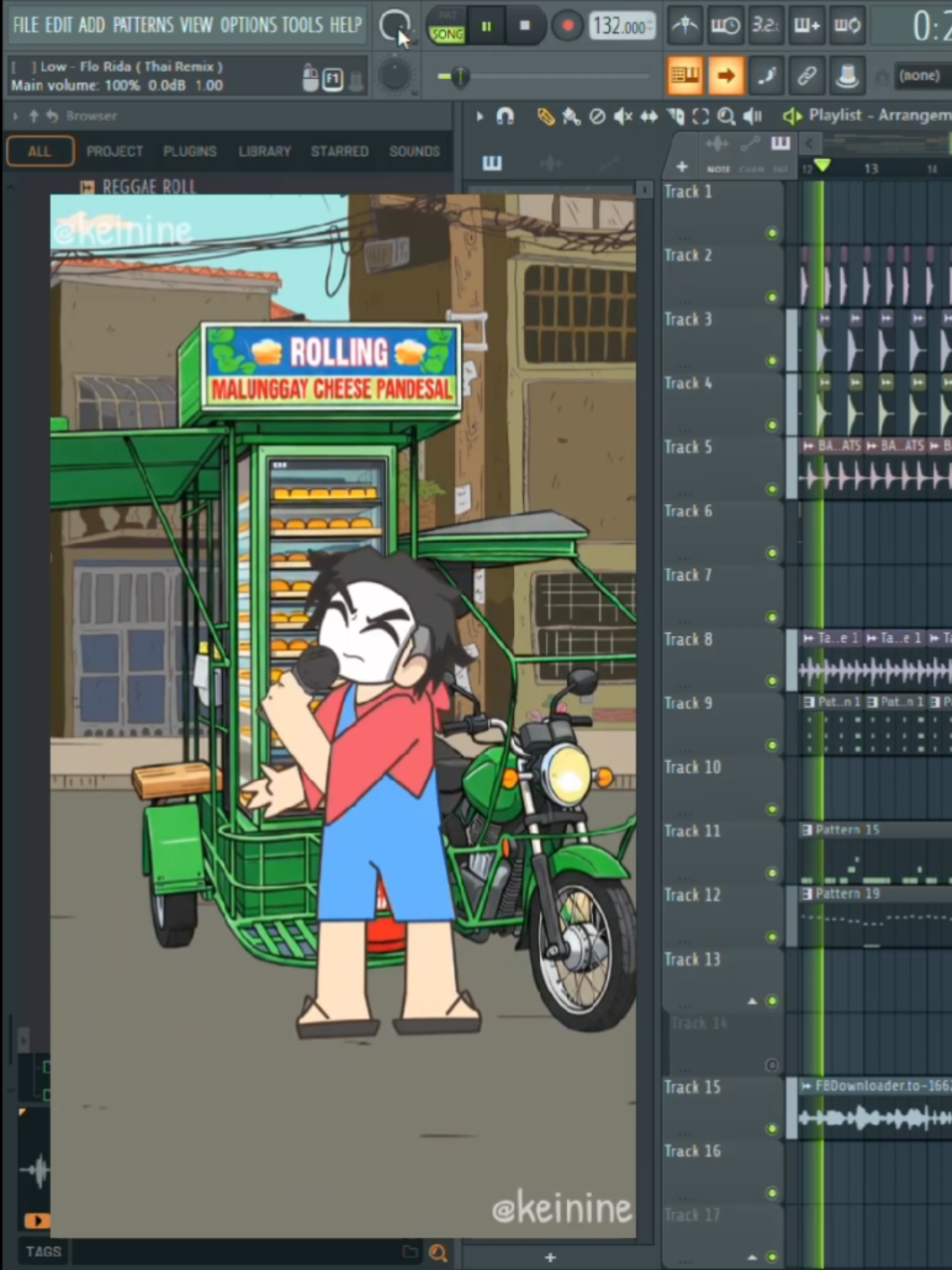Open the Playlist options menu arrow

[480, 116]
